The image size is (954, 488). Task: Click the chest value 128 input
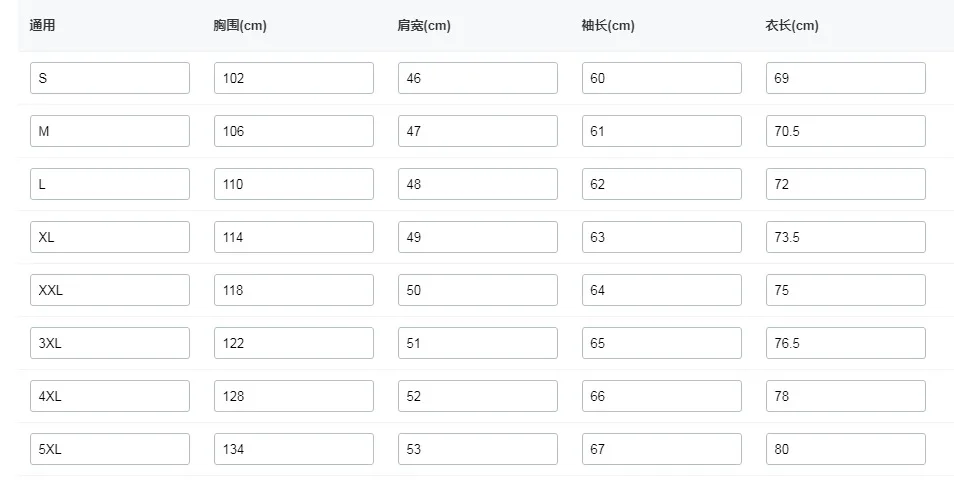[x=294, y=396]
